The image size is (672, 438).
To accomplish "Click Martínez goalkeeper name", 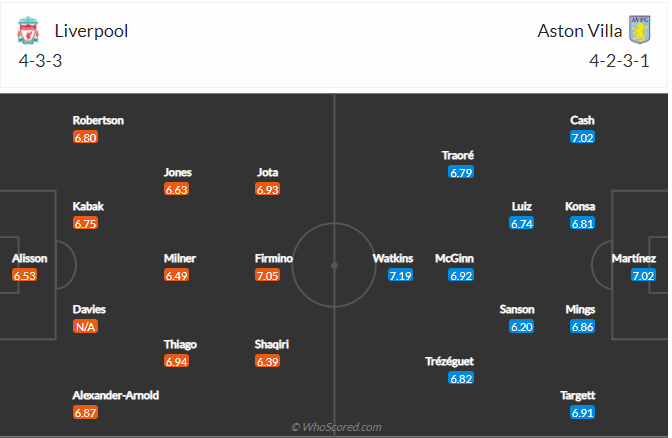I will (634, 258).
